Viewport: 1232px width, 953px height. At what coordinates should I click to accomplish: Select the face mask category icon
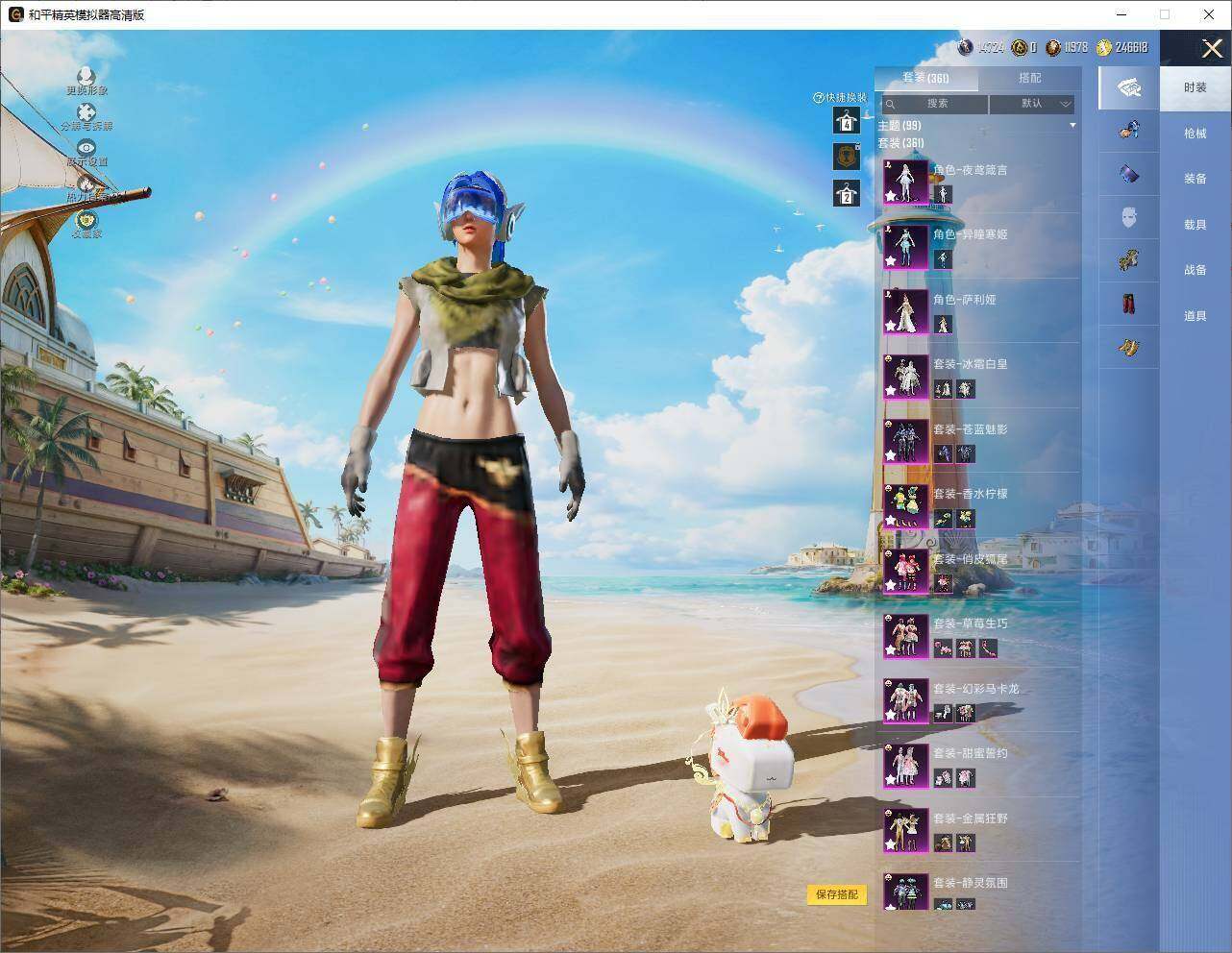(x=1129, y=217)
